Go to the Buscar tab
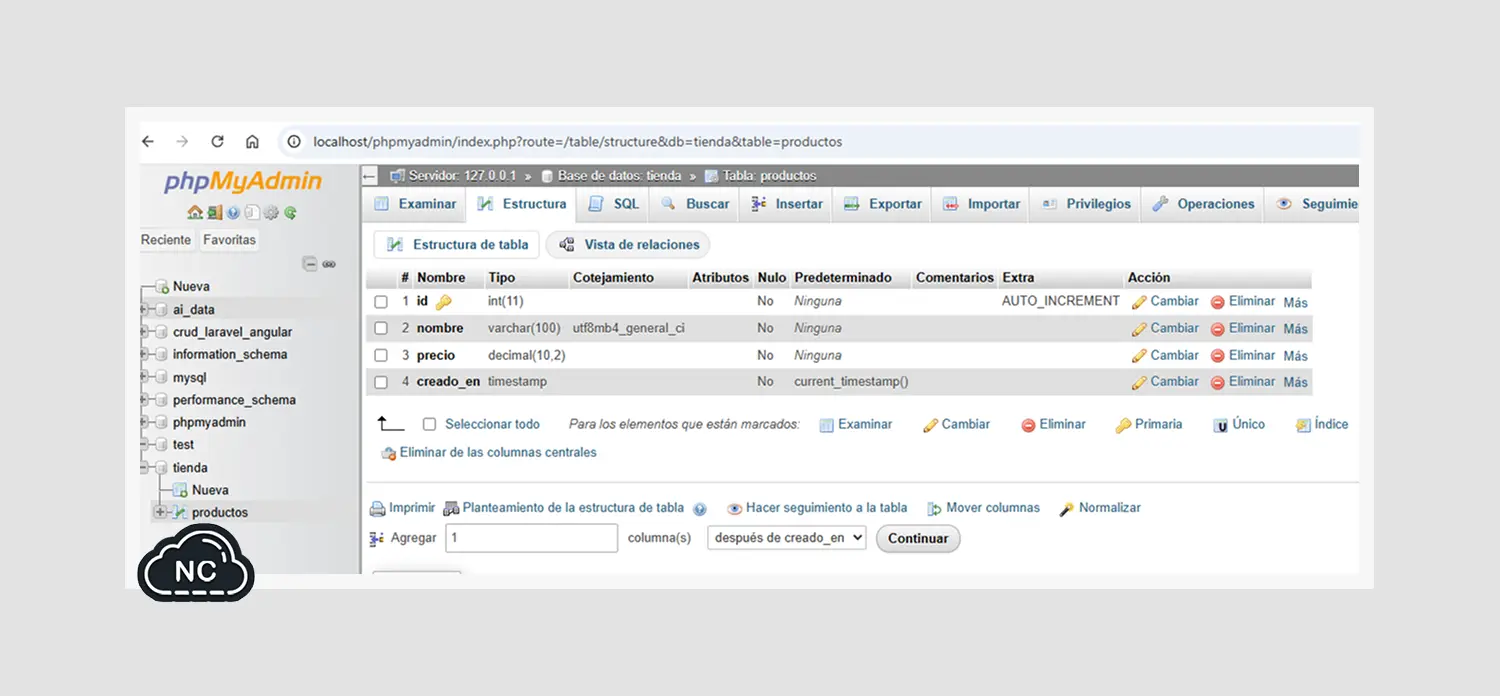This screenshot has width=1500, height=696. point(695,204)
